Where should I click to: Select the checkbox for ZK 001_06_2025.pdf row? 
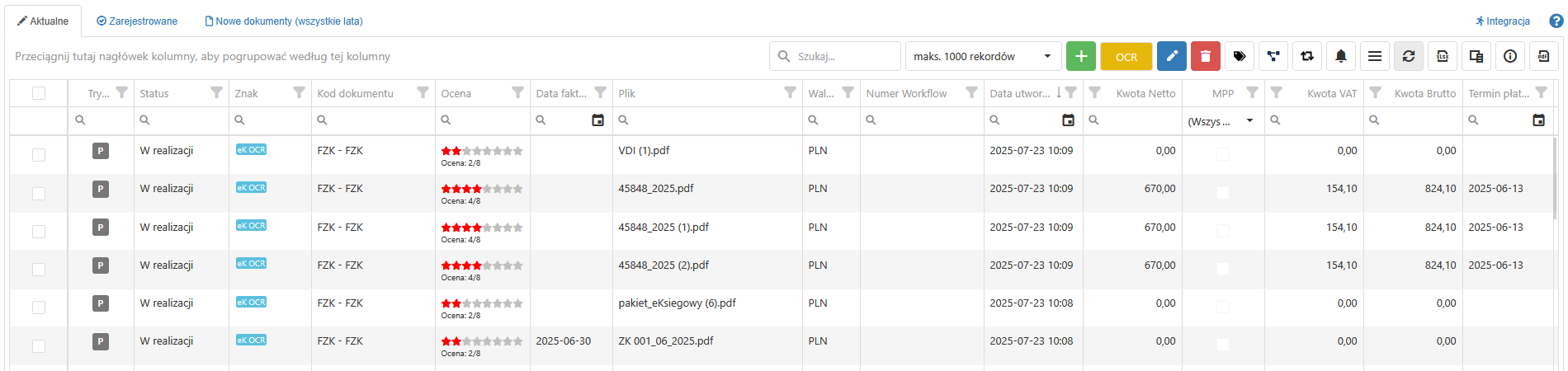[x=39, y=345]
